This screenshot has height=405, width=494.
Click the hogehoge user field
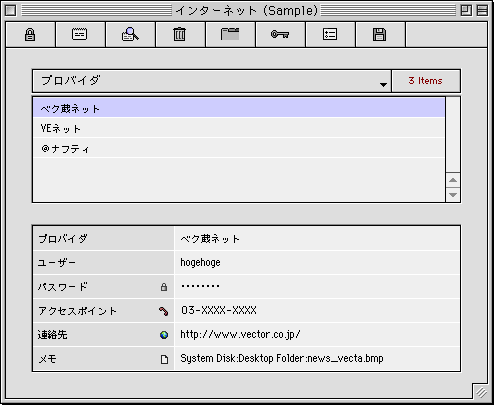point(317,263)
